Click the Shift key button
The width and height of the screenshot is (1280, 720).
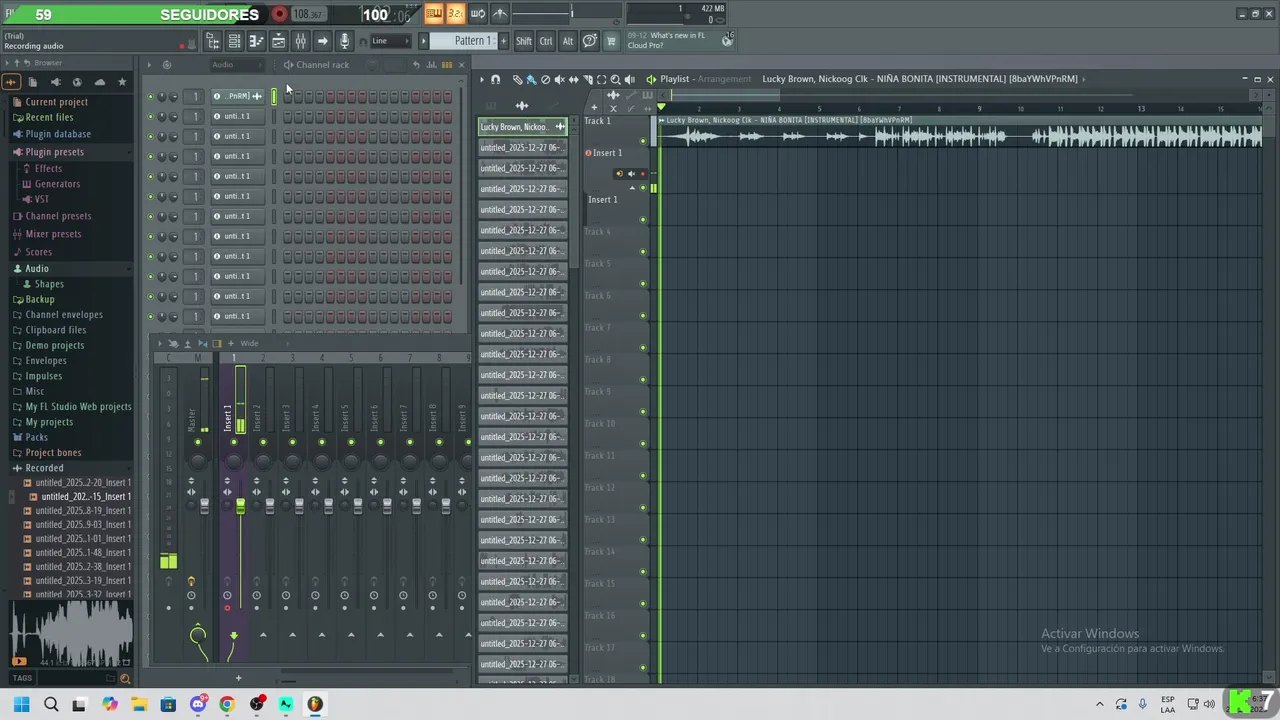pyautogui.click(x=524, y=41)
